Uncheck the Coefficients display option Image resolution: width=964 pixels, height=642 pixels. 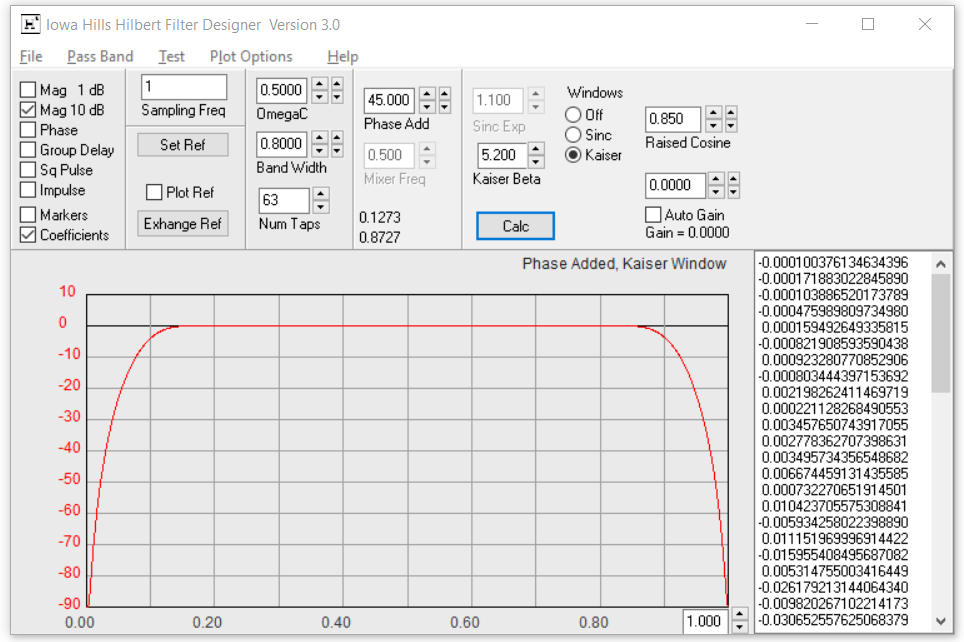click(x=25, y=234)
